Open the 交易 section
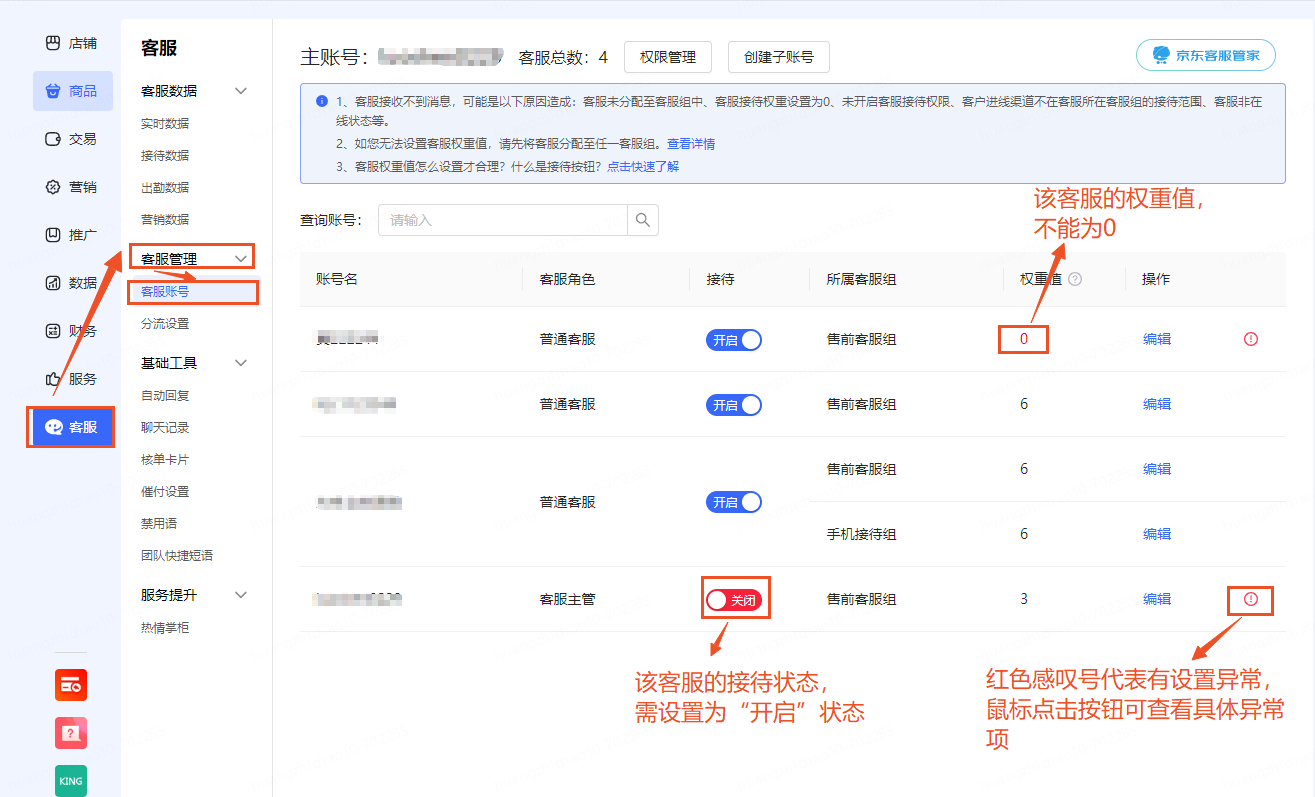This screenshot has width=1315, height=797. tap(72, 139)
